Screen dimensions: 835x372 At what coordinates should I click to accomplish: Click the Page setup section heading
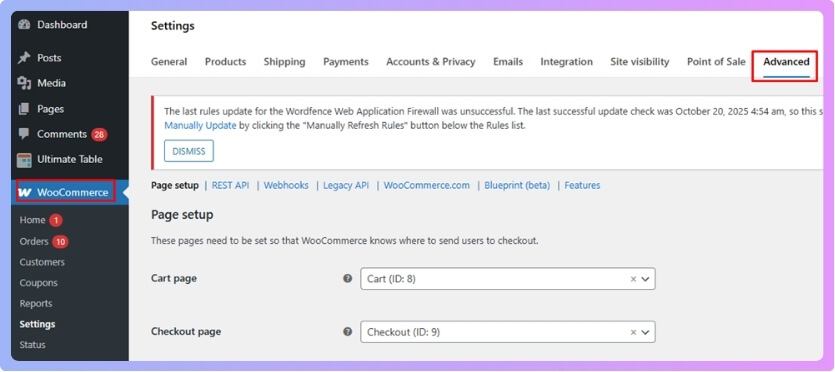click(182, 215)
